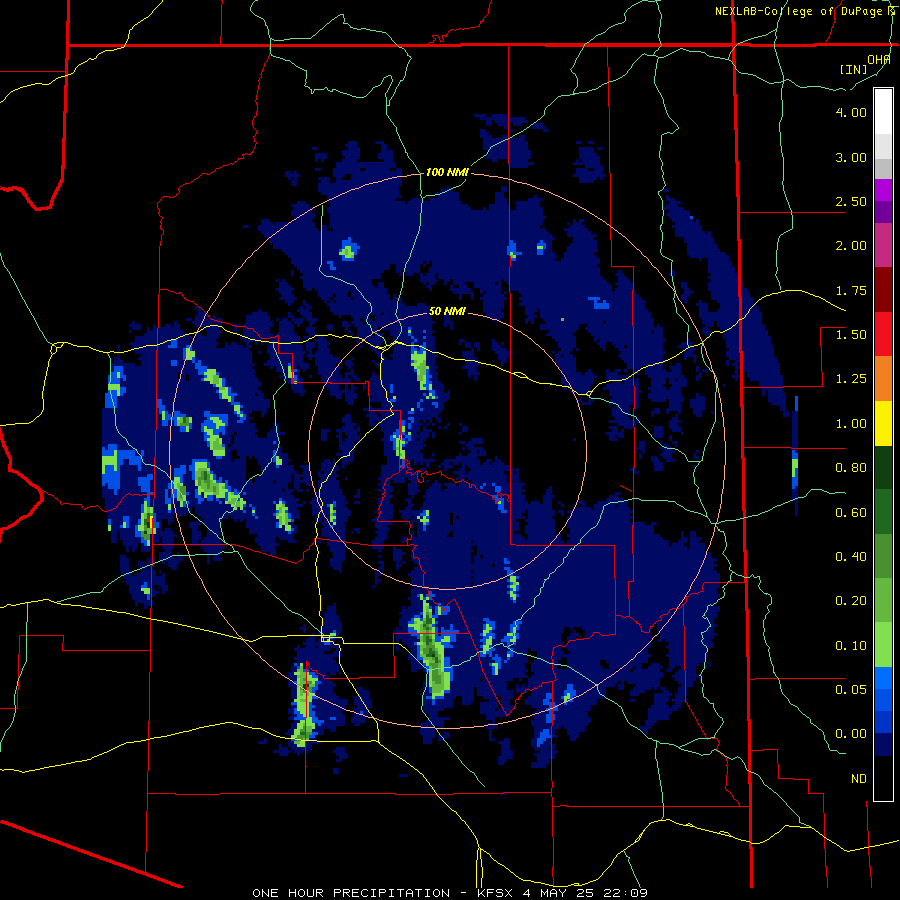Screen dimensions: 900x900
Task: Click the [IN] units label
Action: click(854, 69)
